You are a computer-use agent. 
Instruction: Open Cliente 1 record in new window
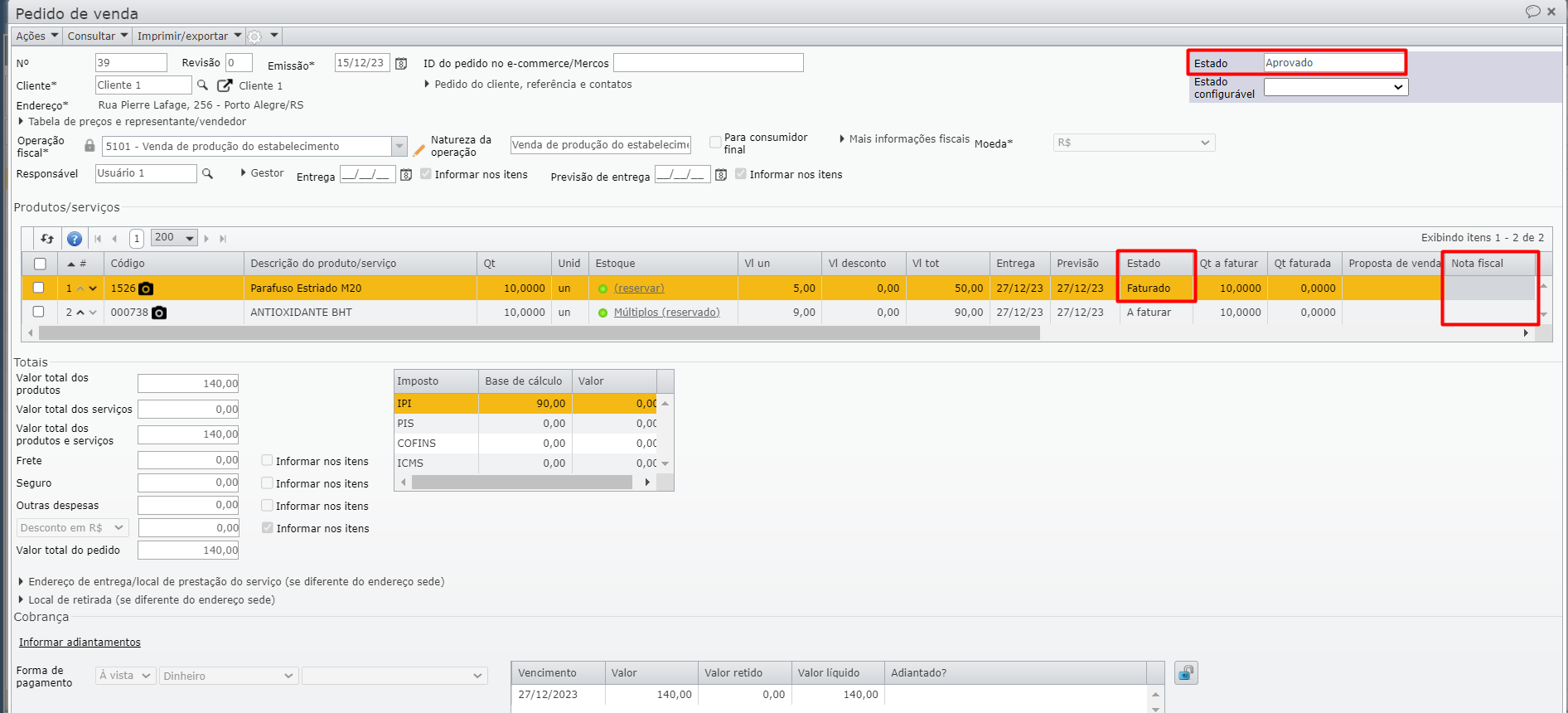pyautogui.click(x=225, y=85)
